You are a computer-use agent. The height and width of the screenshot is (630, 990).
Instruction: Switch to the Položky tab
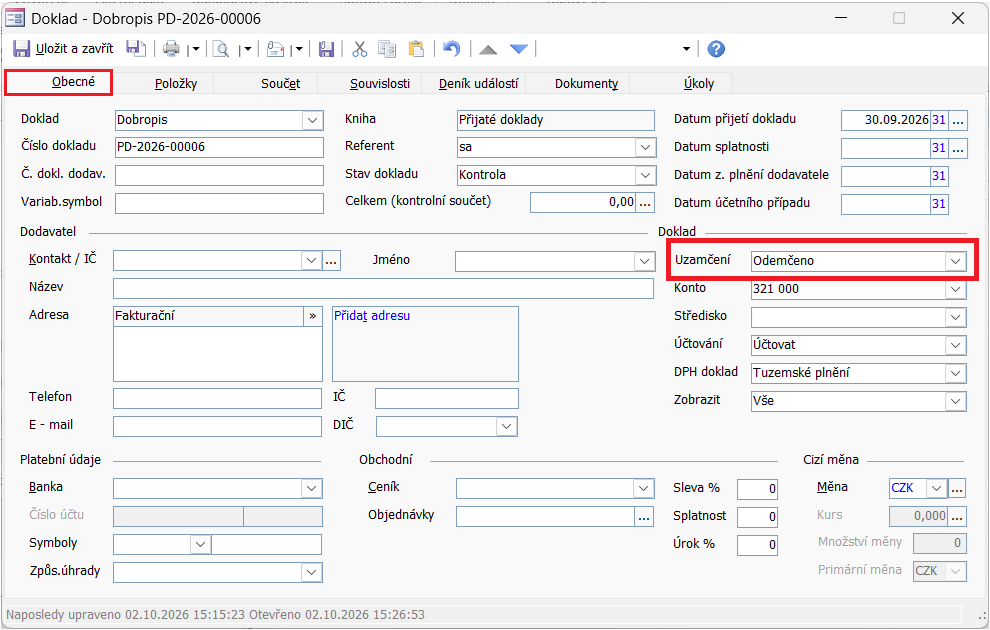click(176, 83)
